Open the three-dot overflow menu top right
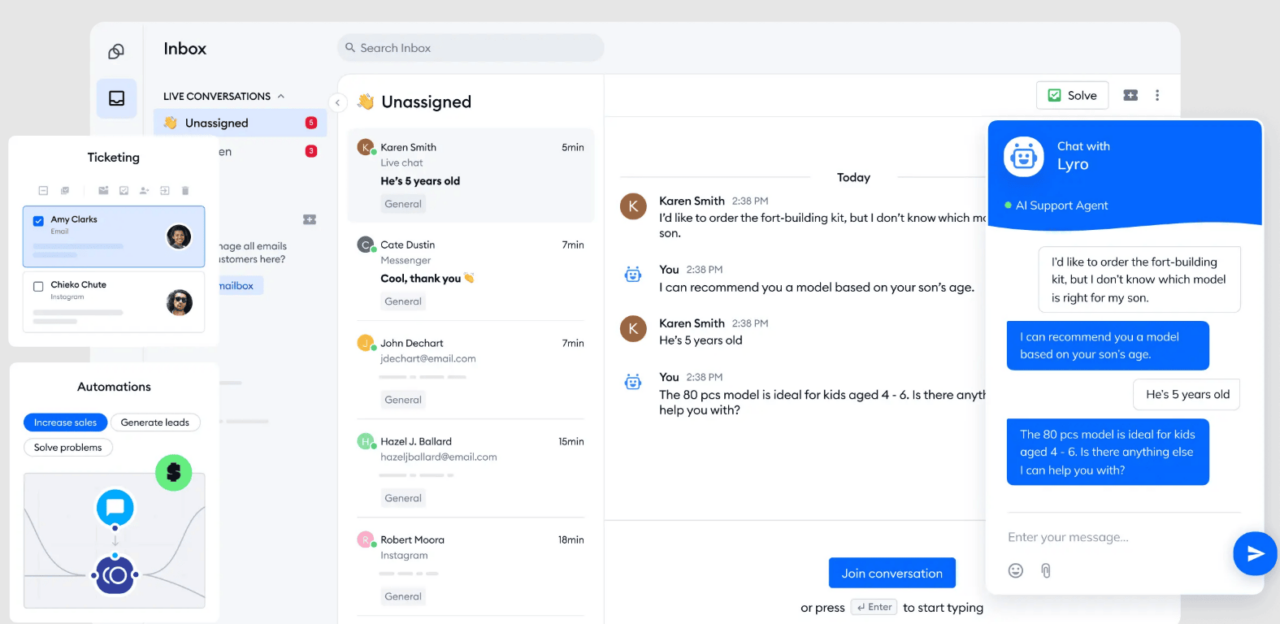Image resolution: width=1280 pixels, height=624 pixels. (x=1157, y=95)
